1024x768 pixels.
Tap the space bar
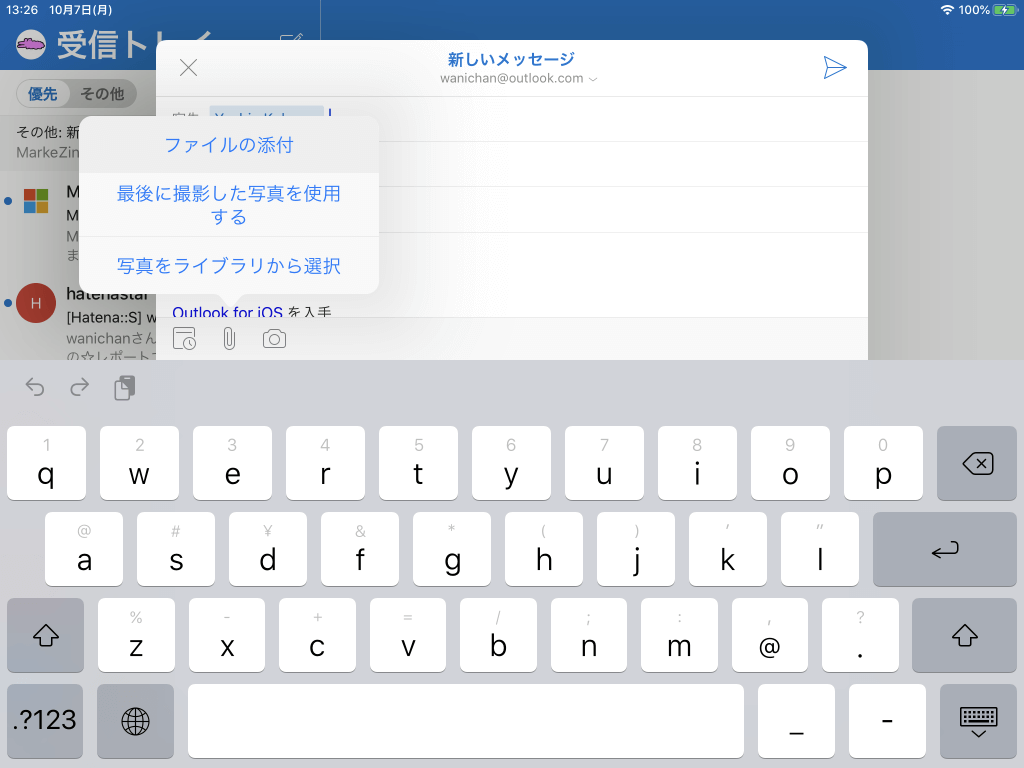(x=466, y=721)
